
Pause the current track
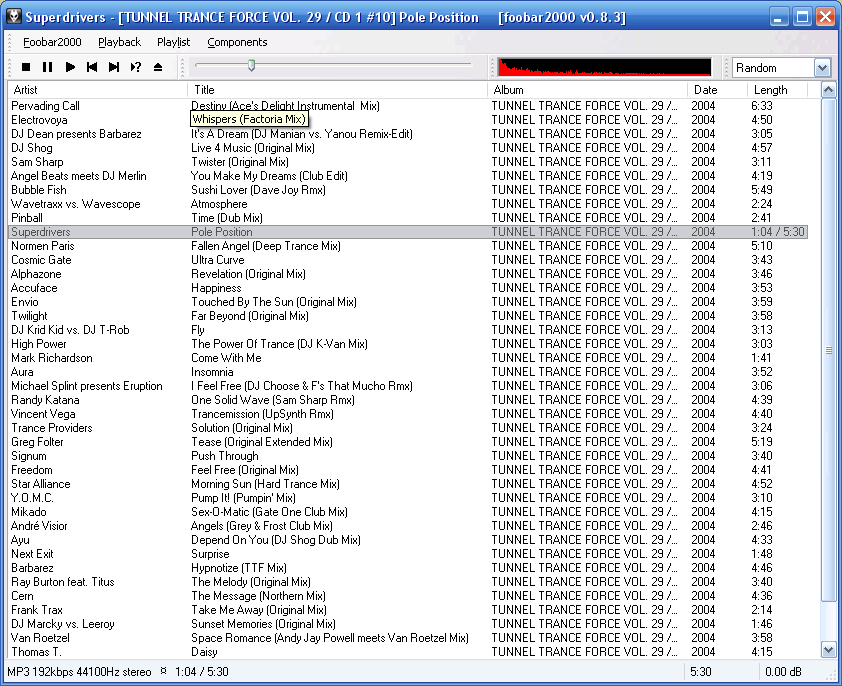[47, 67]
